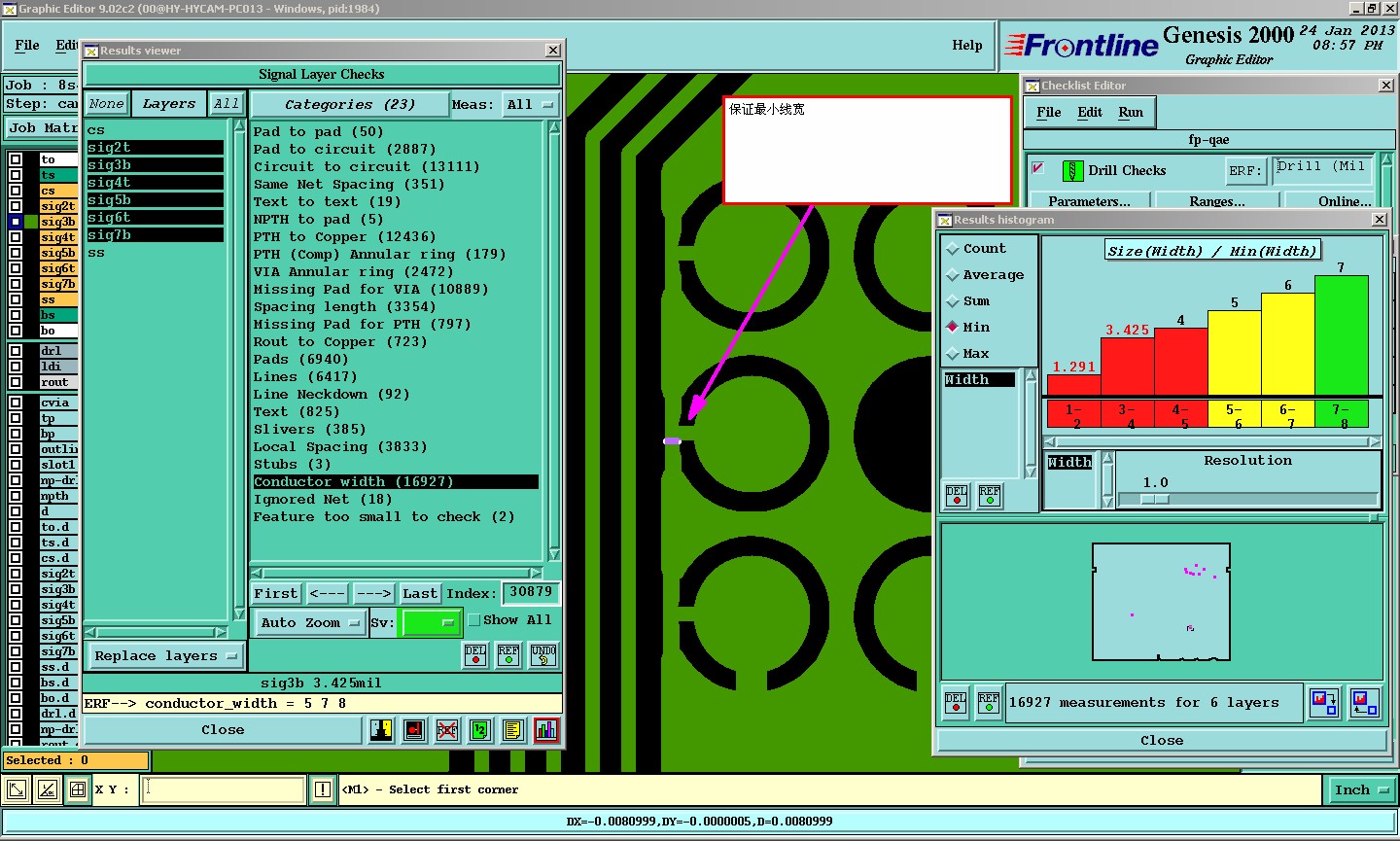Screen dimensions: 1400x841
Task: Click the yellow report note icon
Action: (513, 730)
